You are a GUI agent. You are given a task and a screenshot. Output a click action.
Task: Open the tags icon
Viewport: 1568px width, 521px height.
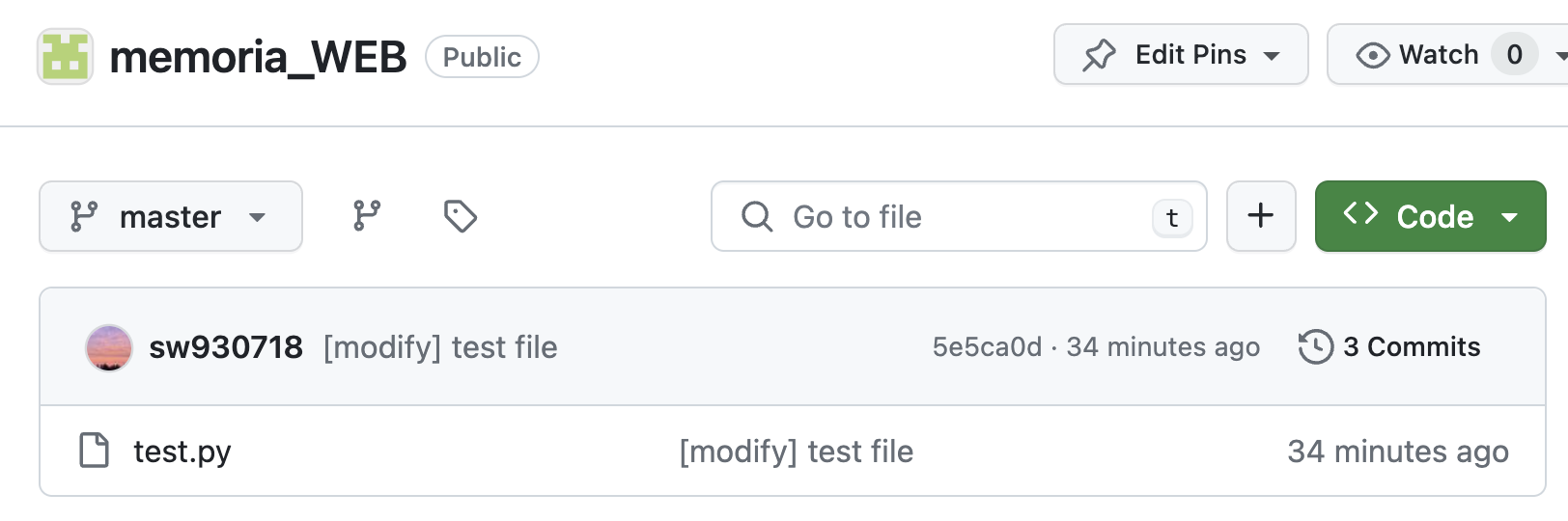pos(460,216)
